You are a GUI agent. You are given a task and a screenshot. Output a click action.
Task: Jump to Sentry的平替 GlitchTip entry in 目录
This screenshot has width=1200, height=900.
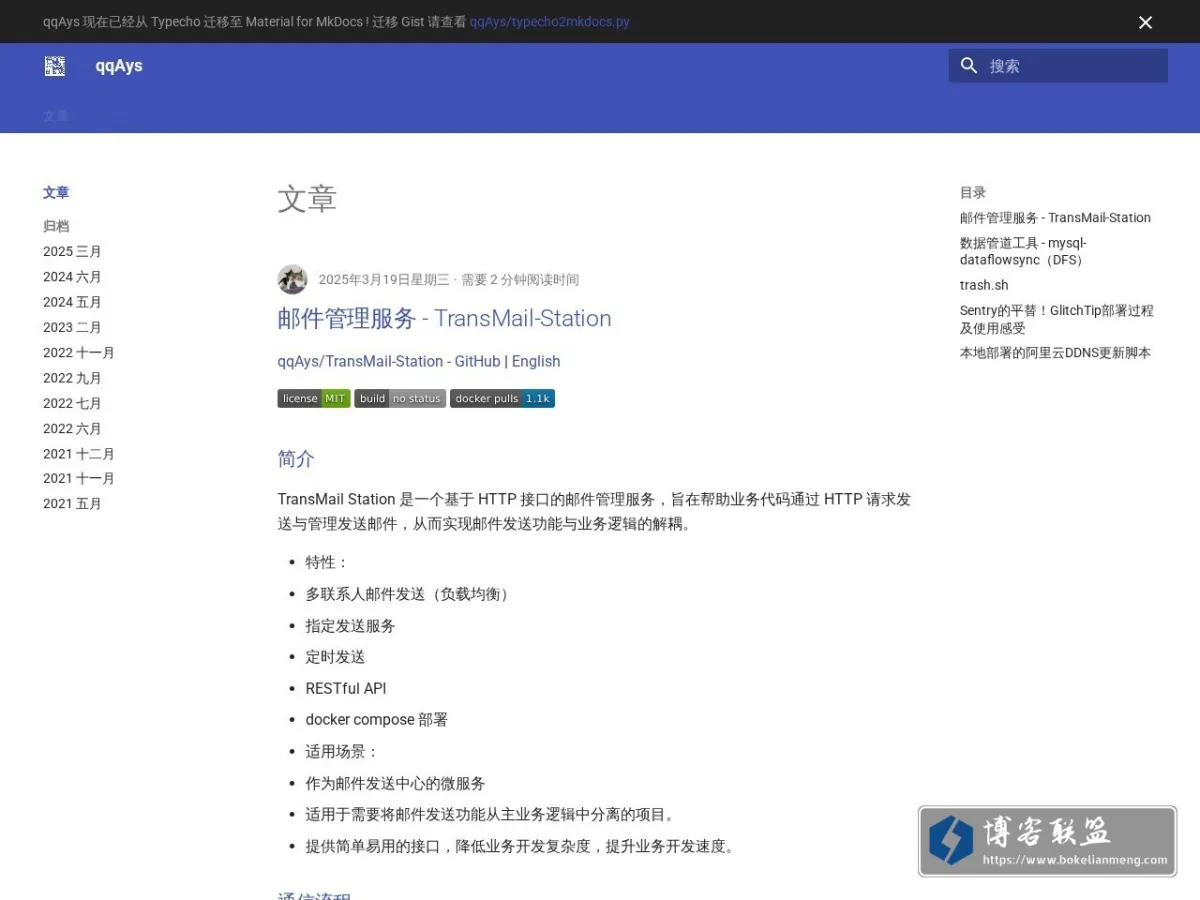click(1057, 319)
